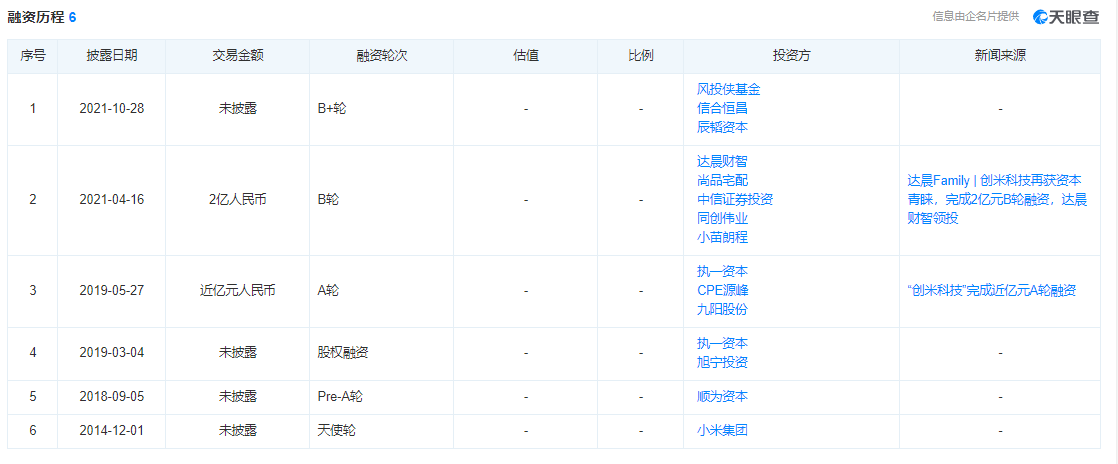The height and width of the screenshot is (464, 1118).
Task: Open investor link 中信证券投资
Action: coord(735,200)
